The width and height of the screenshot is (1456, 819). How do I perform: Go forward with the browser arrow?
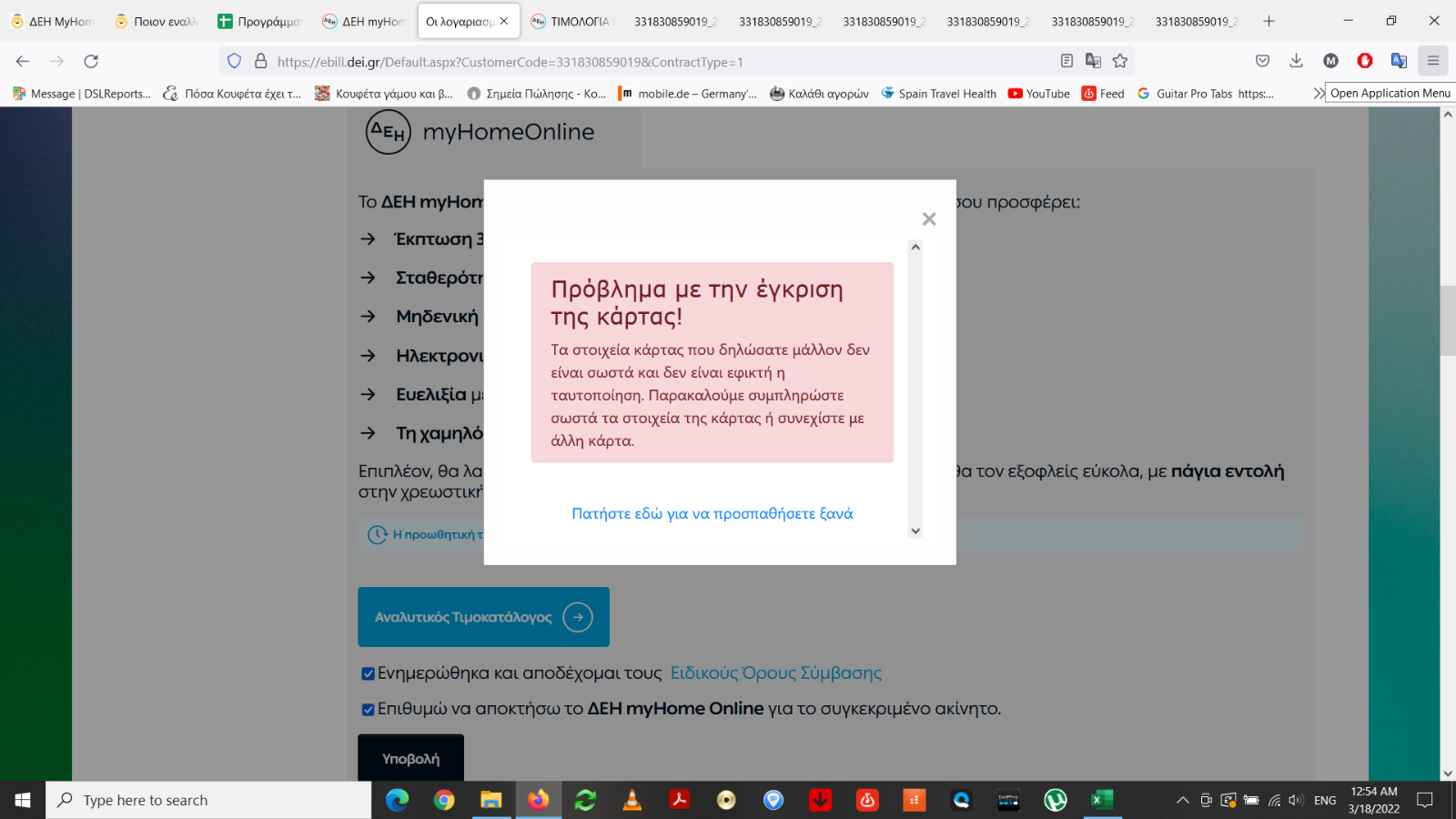coord(56,61)
